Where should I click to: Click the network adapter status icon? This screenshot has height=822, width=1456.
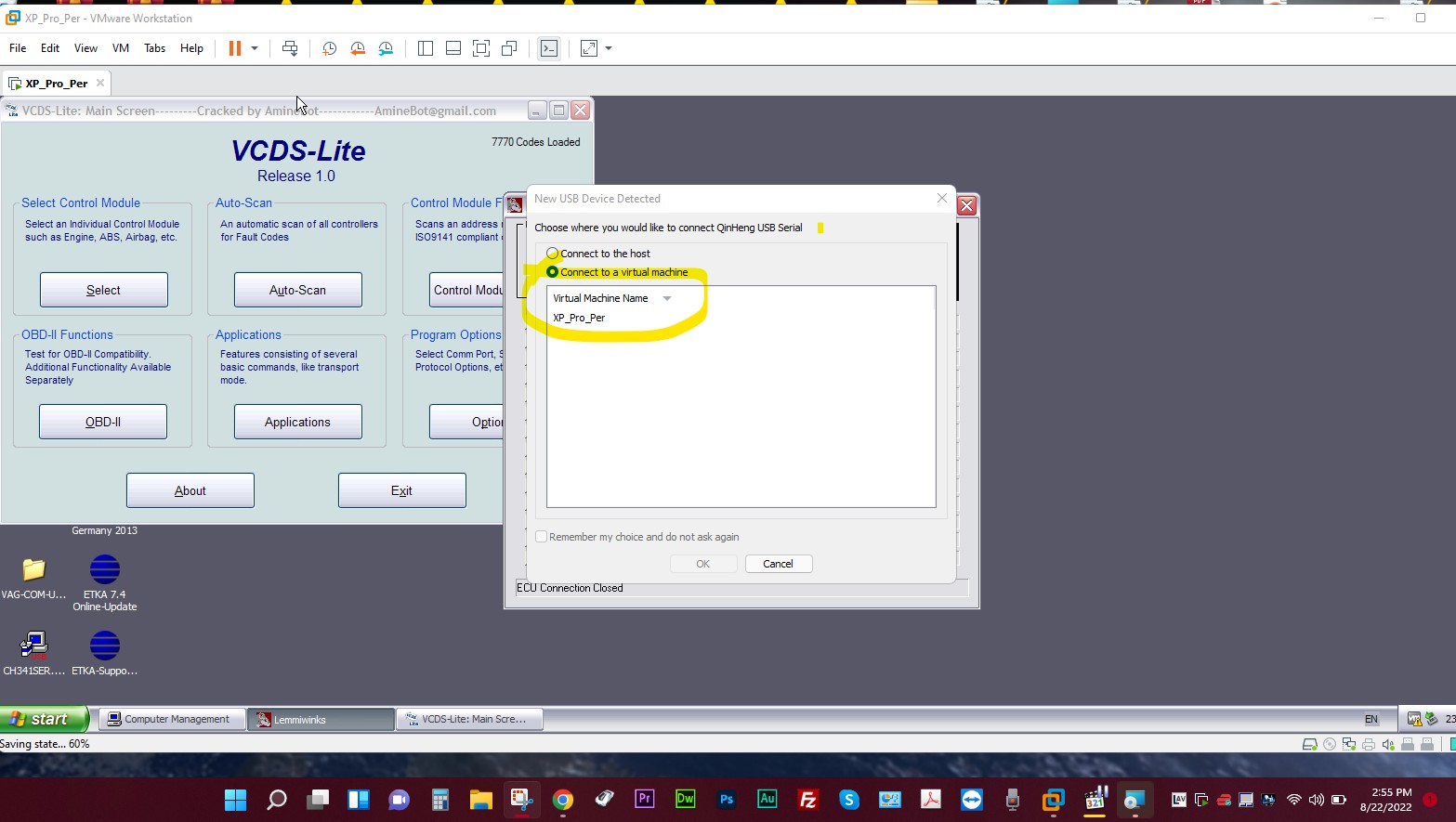click(x=1349, y=744)
